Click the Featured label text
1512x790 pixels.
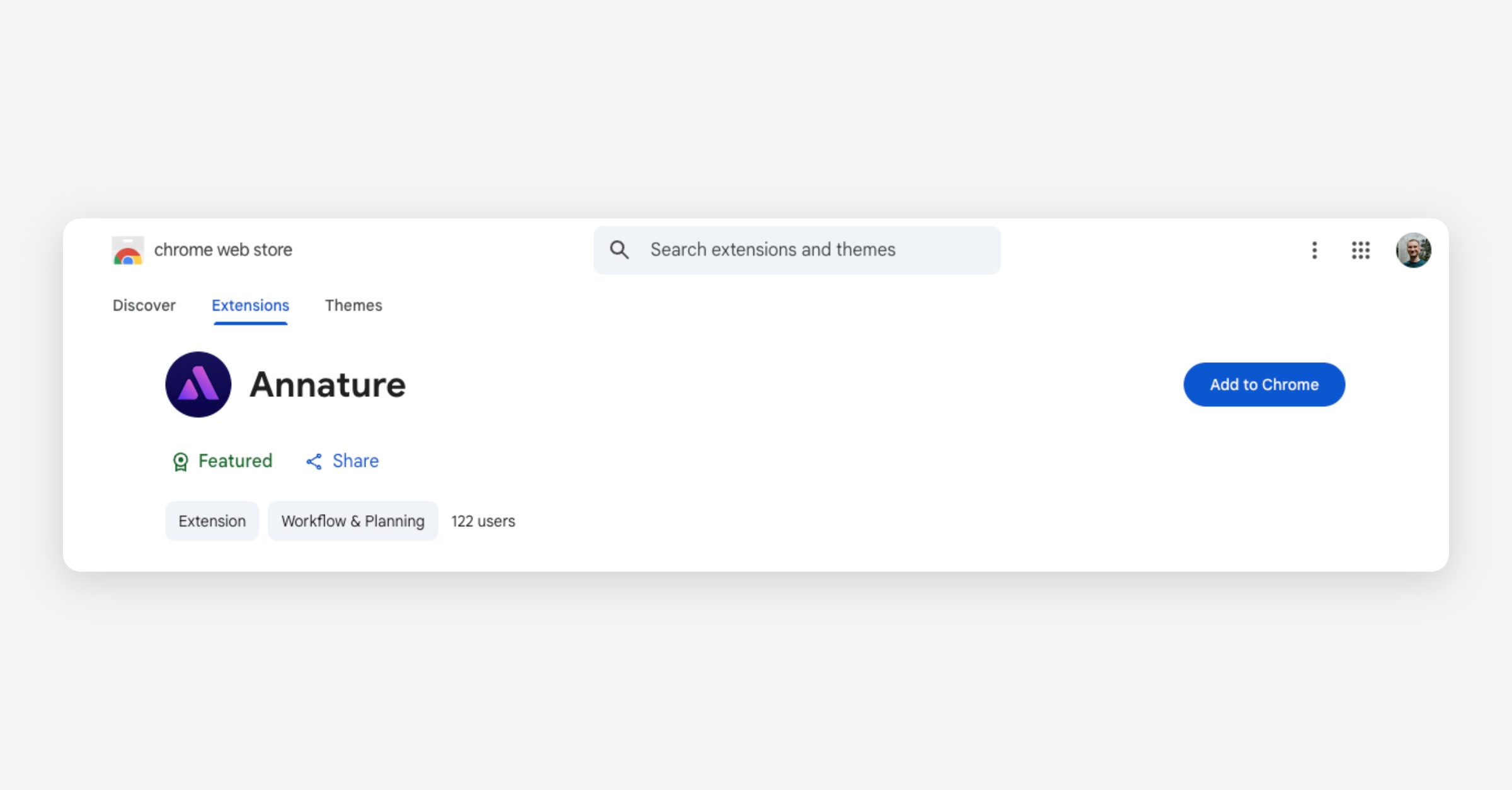235,461
